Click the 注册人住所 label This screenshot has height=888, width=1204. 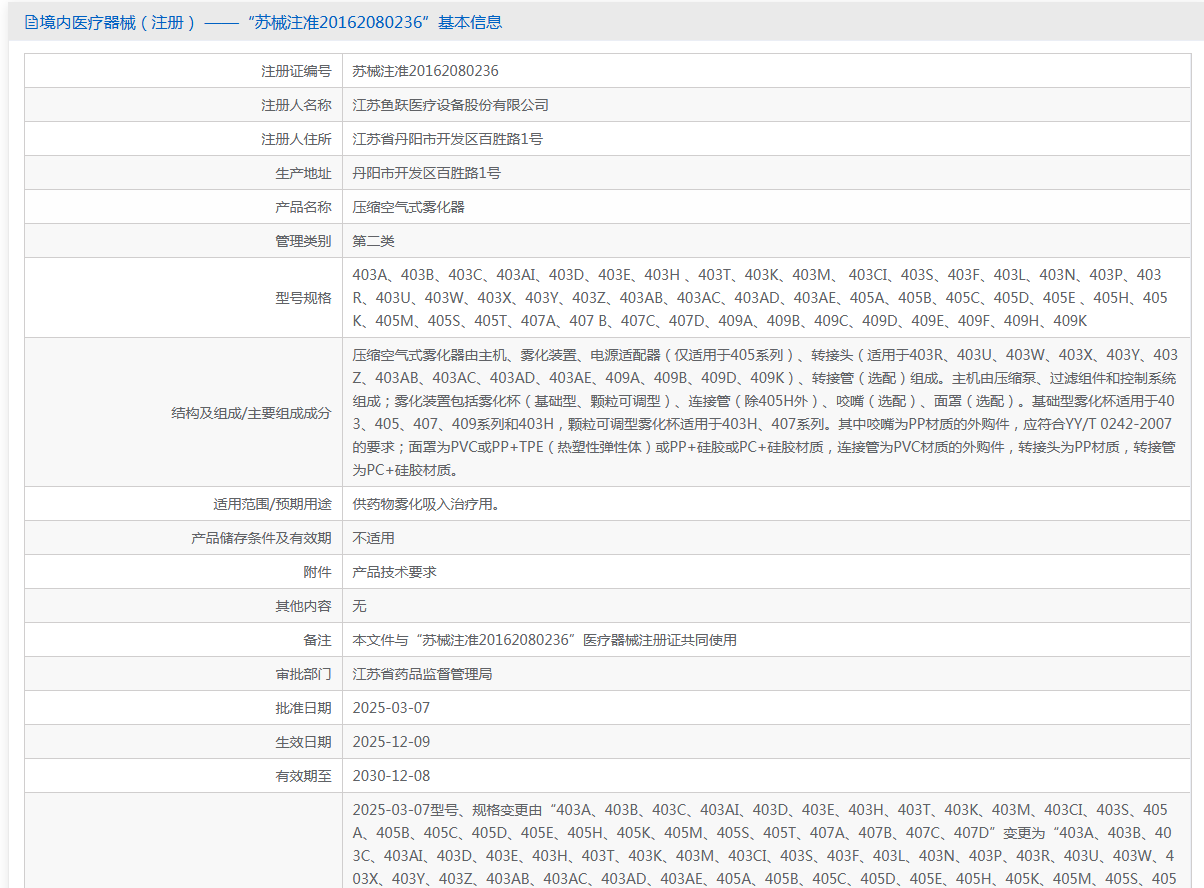pos(296,139)
